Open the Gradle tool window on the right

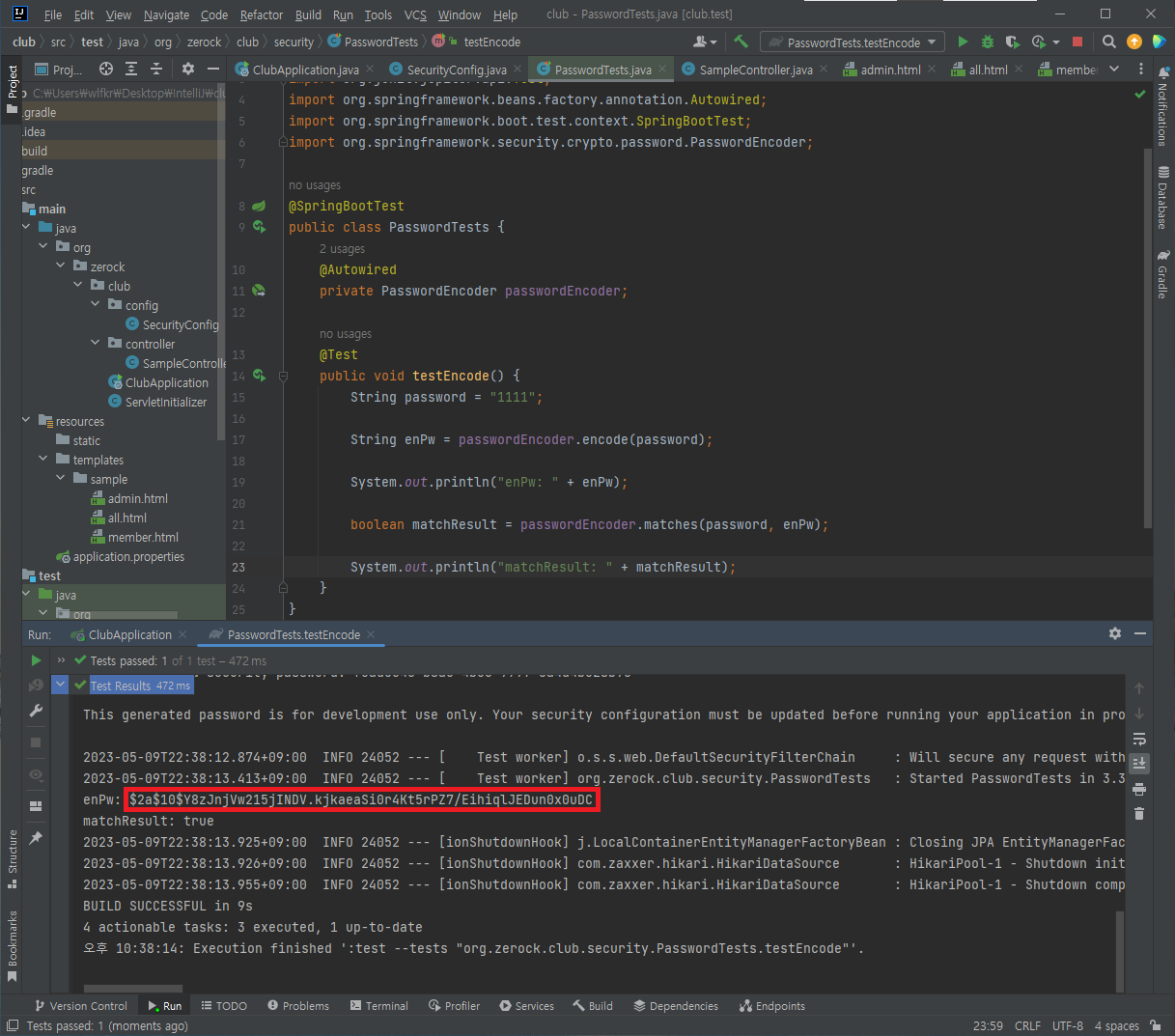click(1162, 274)
